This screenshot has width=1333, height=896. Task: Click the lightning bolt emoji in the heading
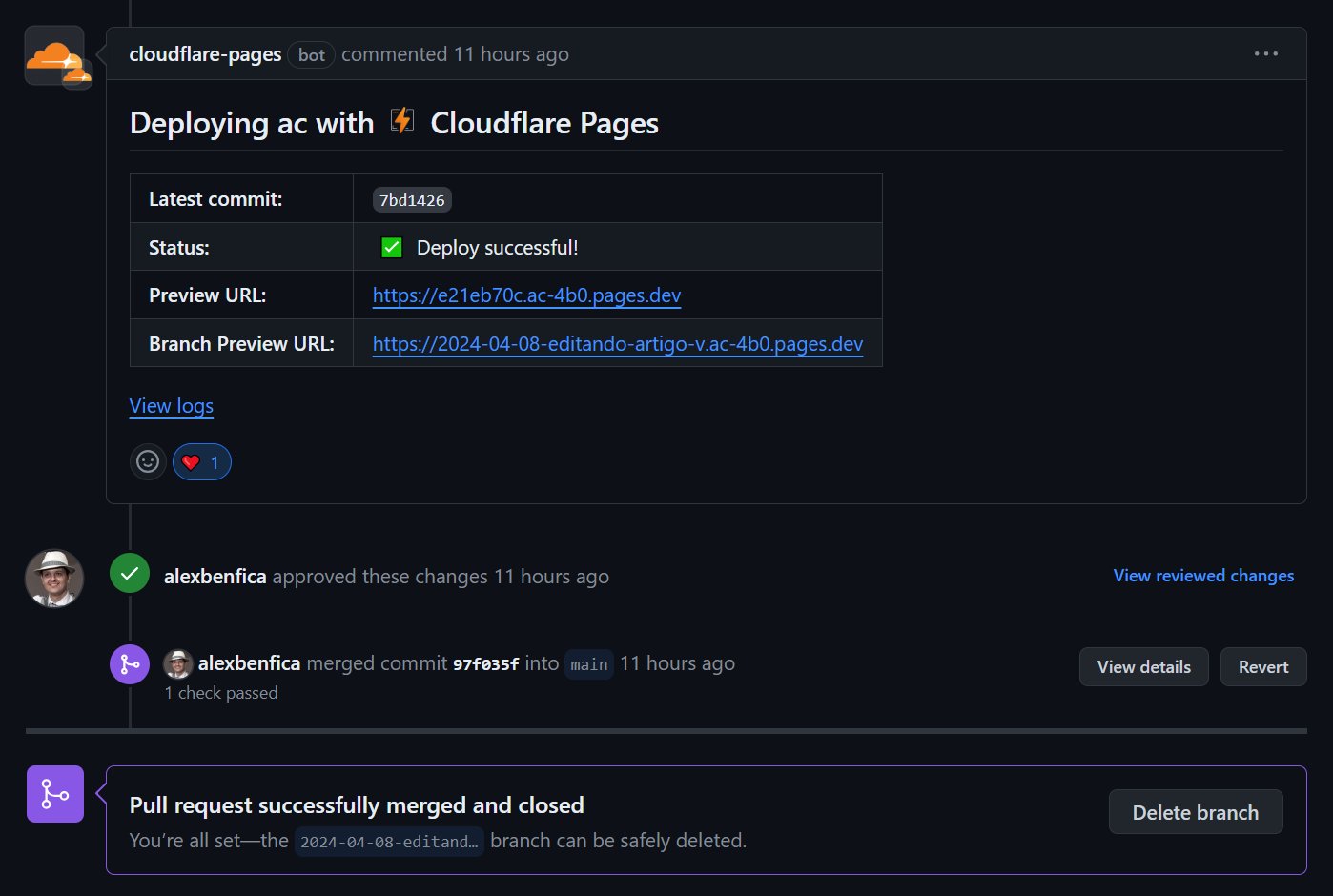[402, 121]
